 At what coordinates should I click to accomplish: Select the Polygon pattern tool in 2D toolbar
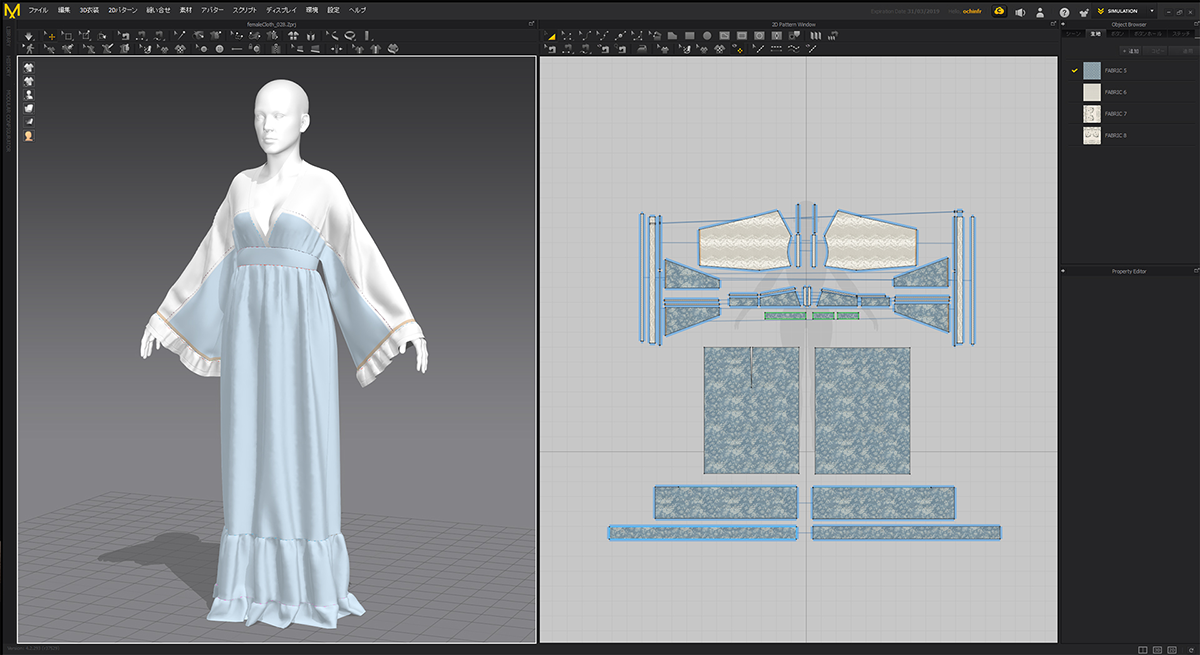pyautogui.click(x=672, y=36)
